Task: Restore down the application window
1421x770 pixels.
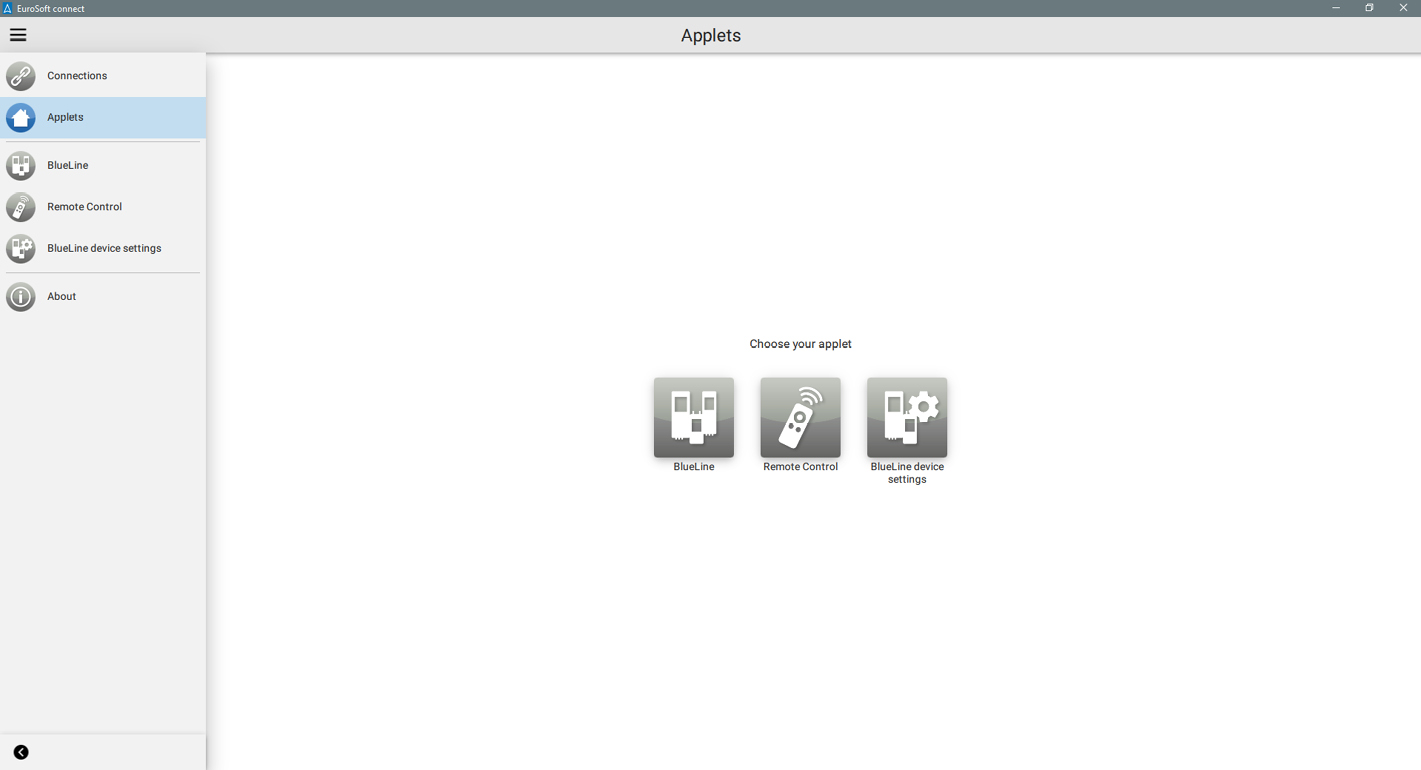Action: [1369, 8]
